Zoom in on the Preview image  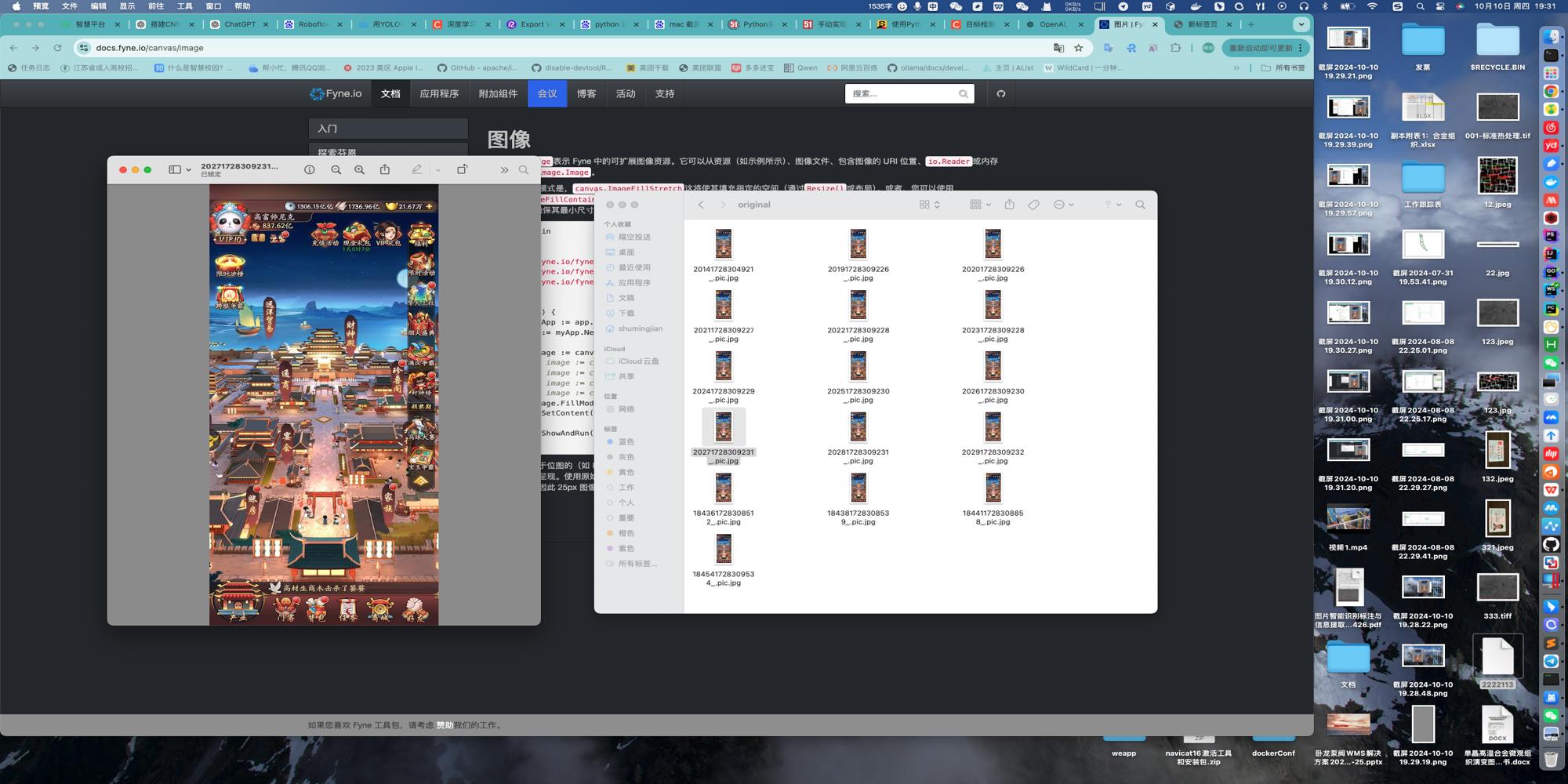click(x=359, y=170)
